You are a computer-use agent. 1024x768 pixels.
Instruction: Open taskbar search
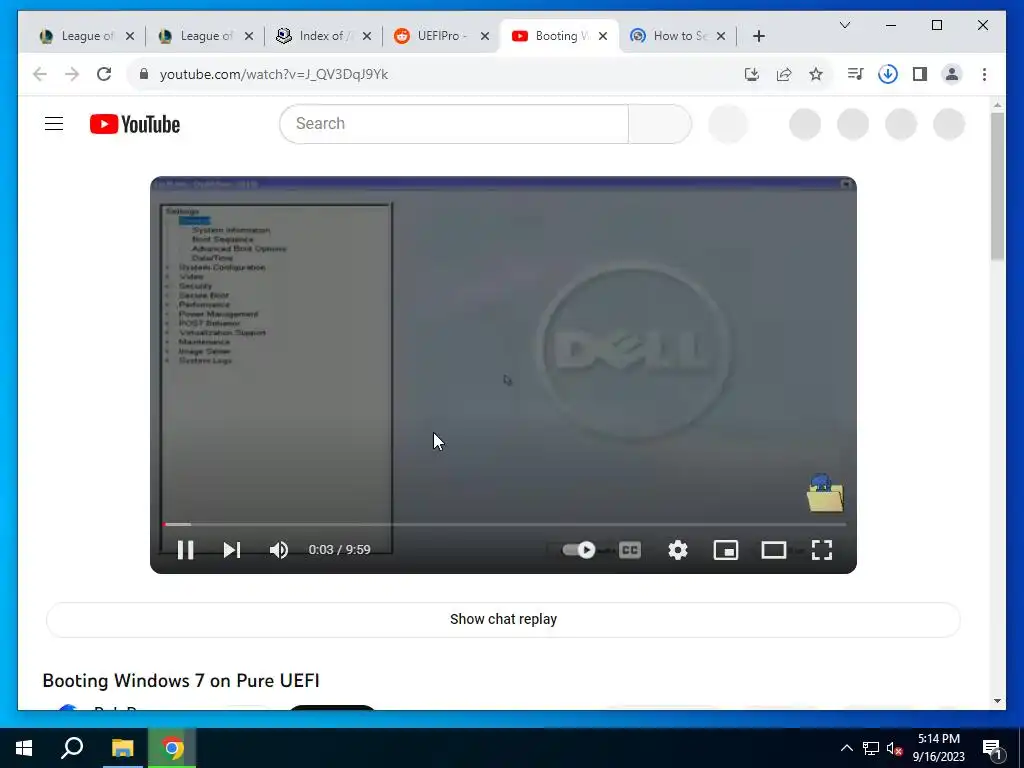click(x=72, y=748)
